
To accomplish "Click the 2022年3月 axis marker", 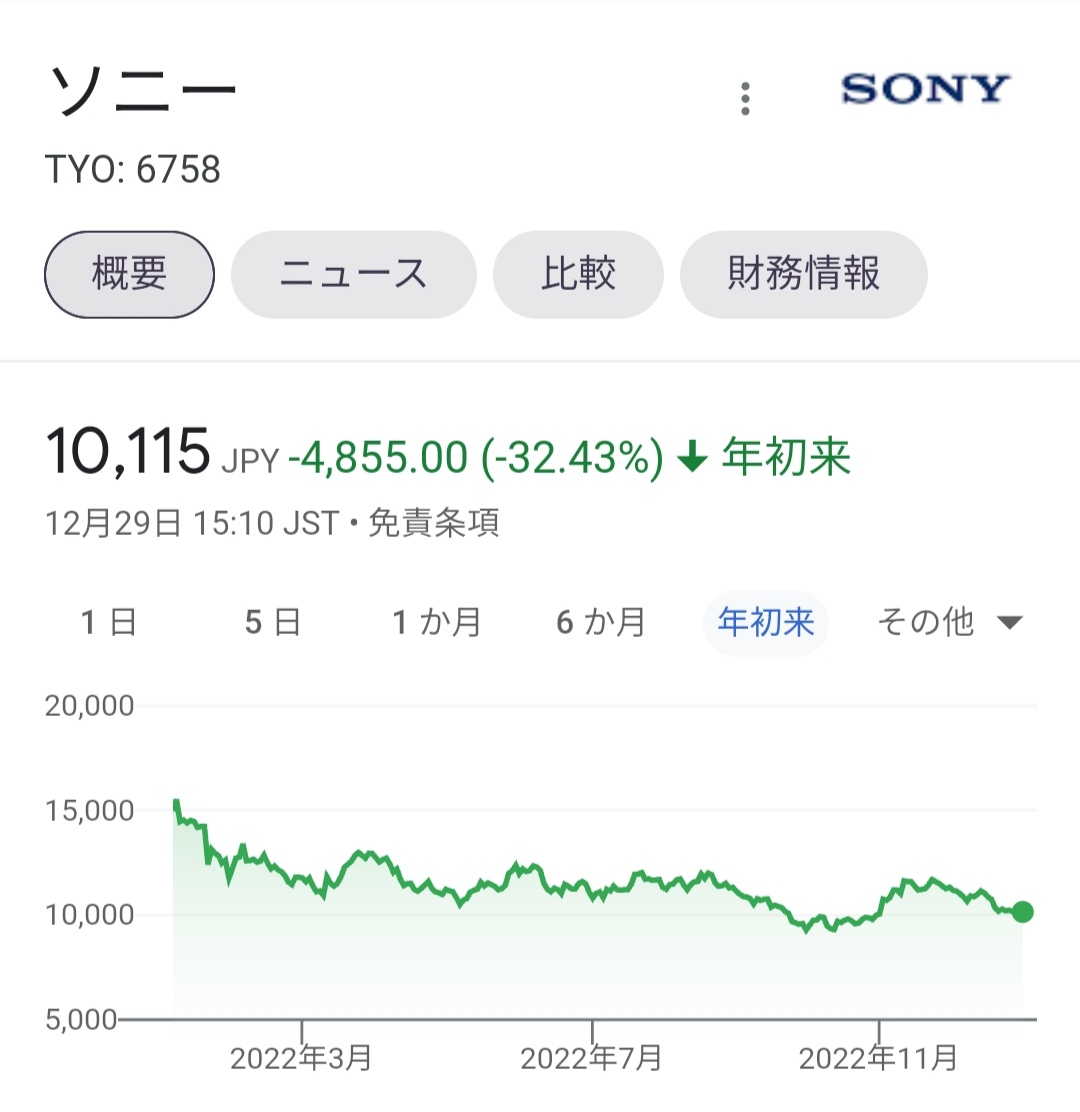I will pos(301,1058).
